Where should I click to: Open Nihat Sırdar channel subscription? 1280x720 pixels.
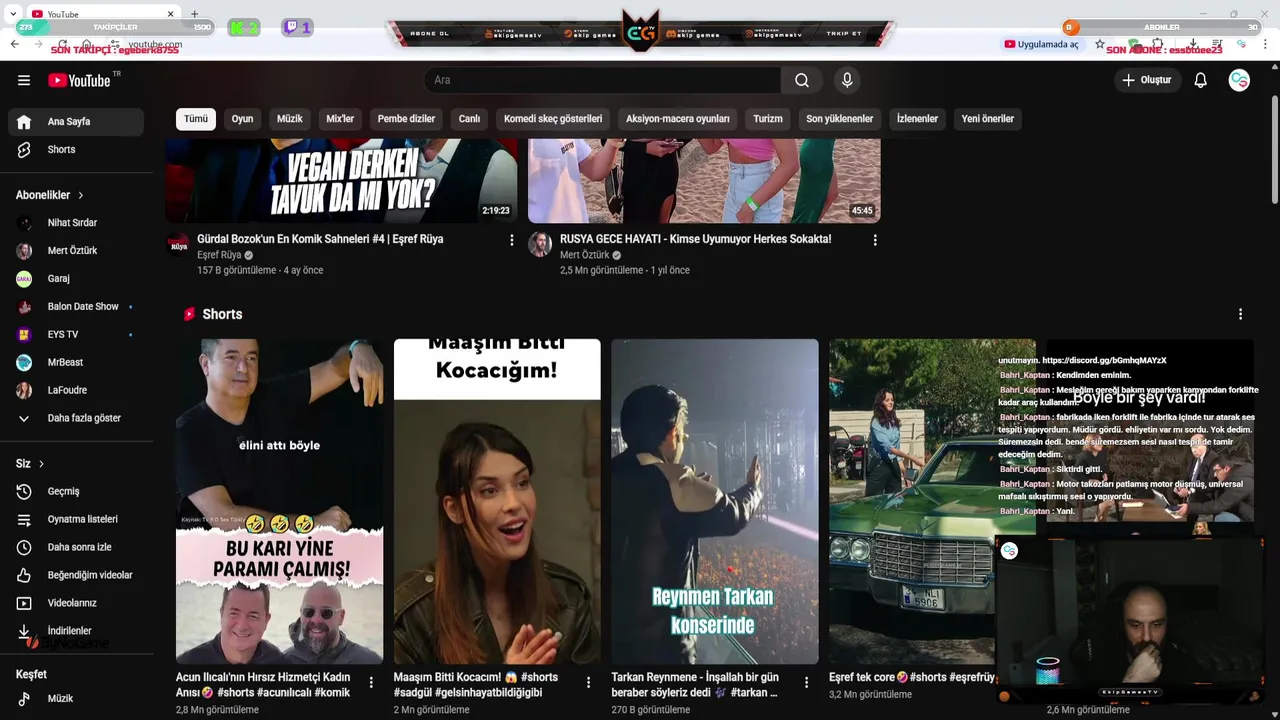[76, 223]
